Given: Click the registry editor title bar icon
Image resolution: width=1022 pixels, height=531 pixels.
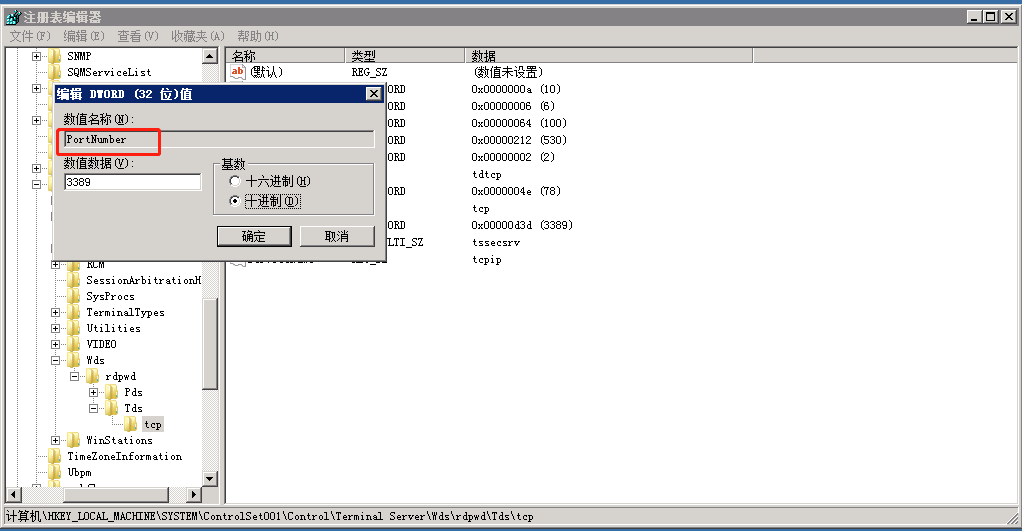Looking at the screenshot, I should pos(12,16).
